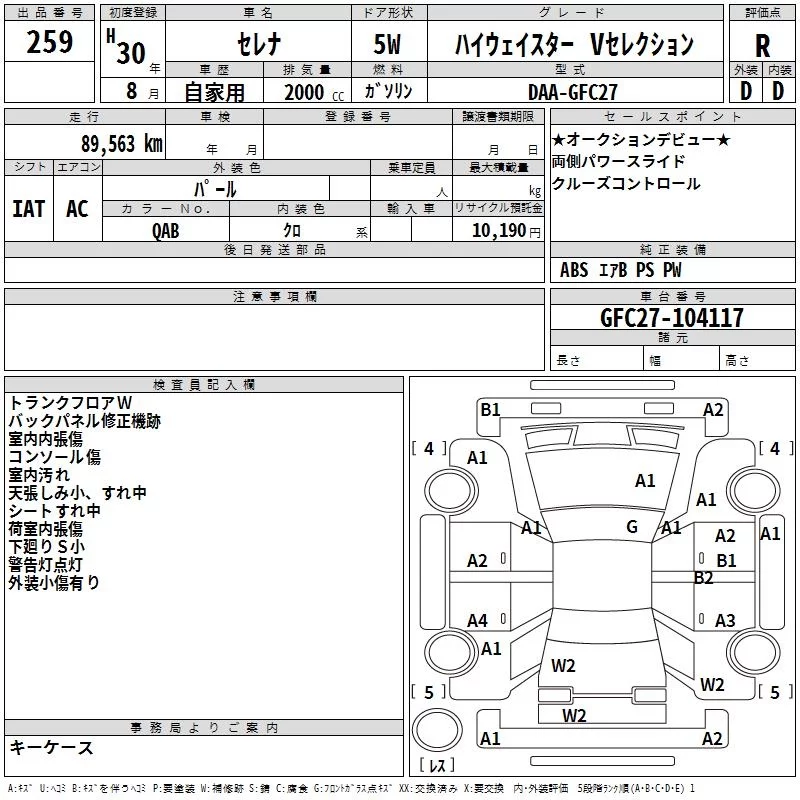Select the 両側パワースライド sales point
The height and width of the screenshot is (800, 800).
(618, 161)
